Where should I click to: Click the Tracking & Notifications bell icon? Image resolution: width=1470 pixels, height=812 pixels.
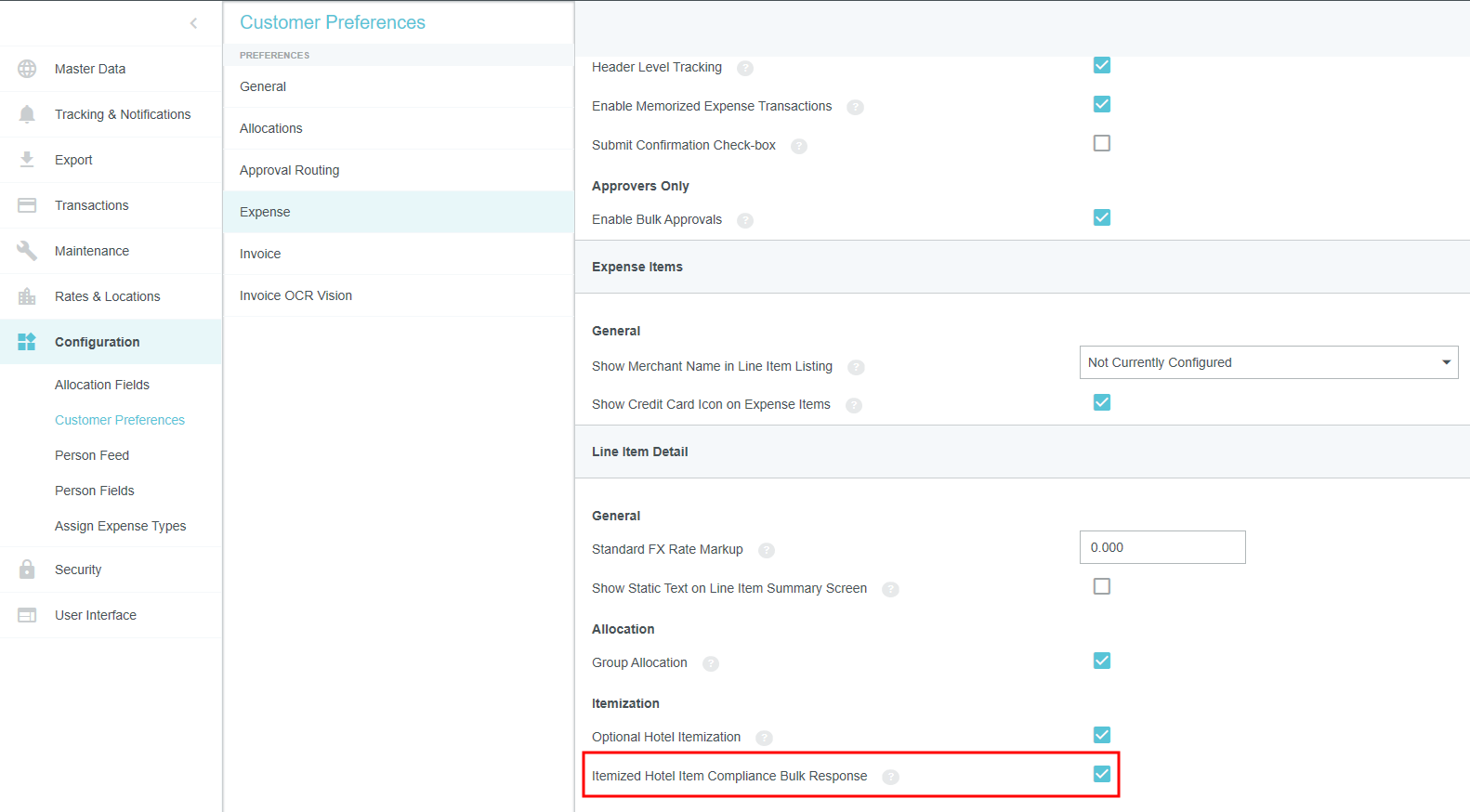coord(27,114)
